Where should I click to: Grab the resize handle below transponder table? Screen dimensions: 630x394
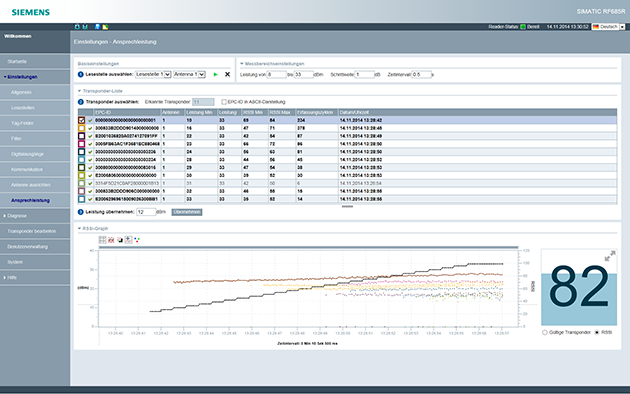point(347,207)
